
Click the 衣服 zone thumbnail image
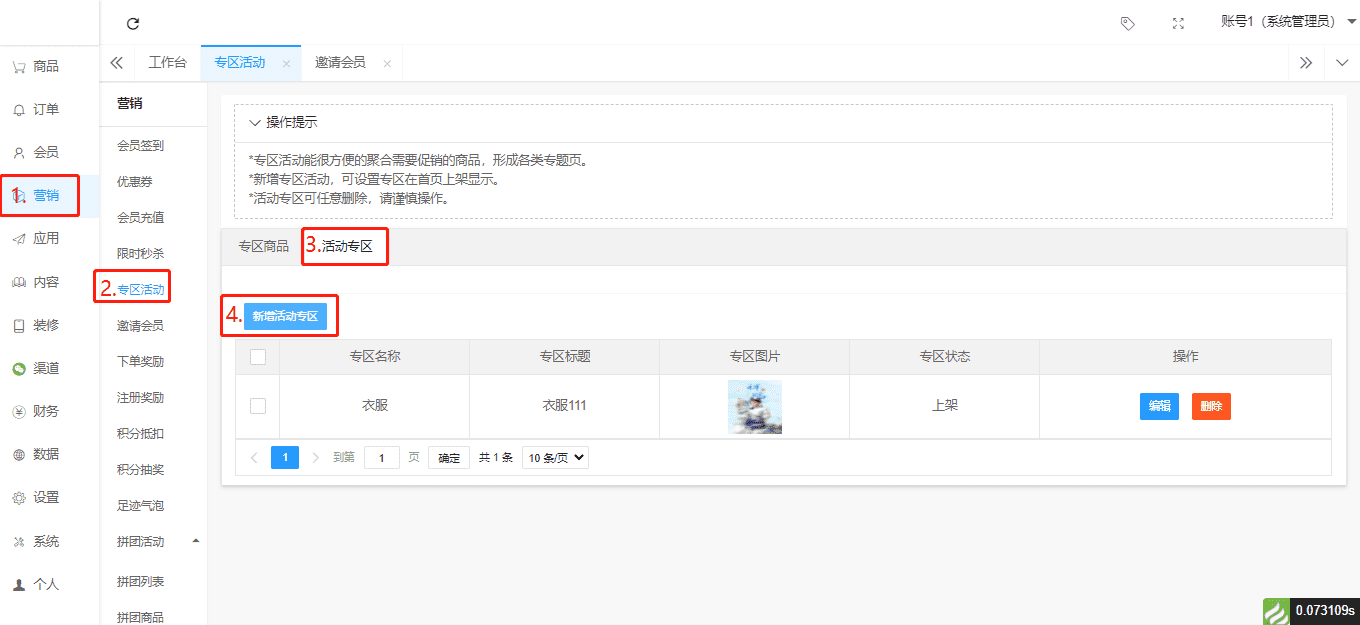[754, 406]
